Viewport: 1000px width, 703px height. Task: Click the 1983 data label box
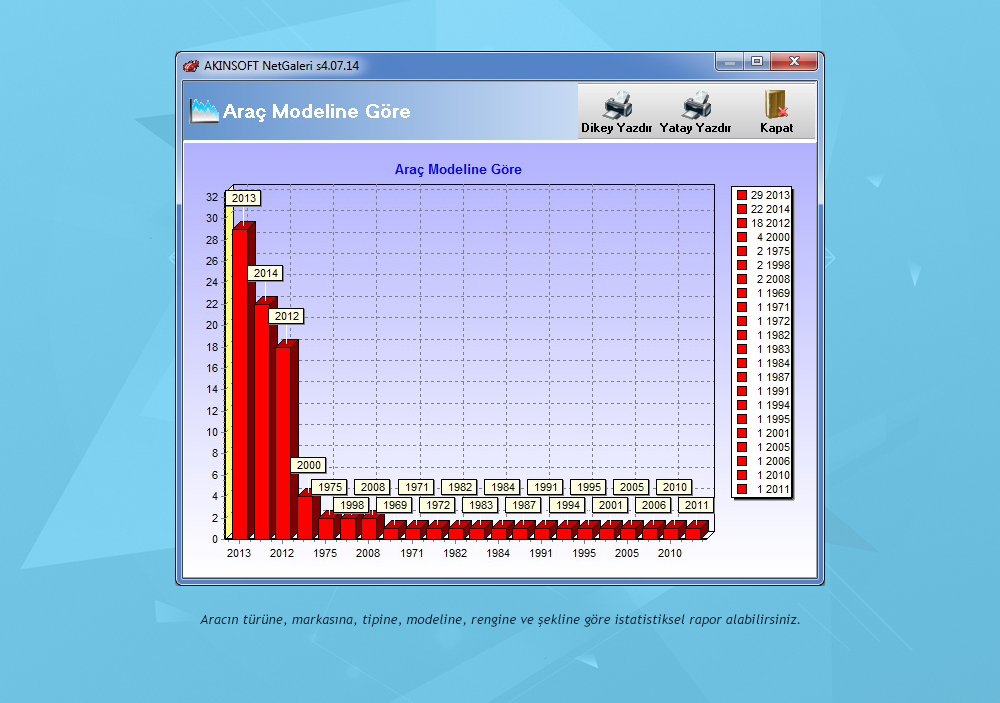[x=481, y=505]
